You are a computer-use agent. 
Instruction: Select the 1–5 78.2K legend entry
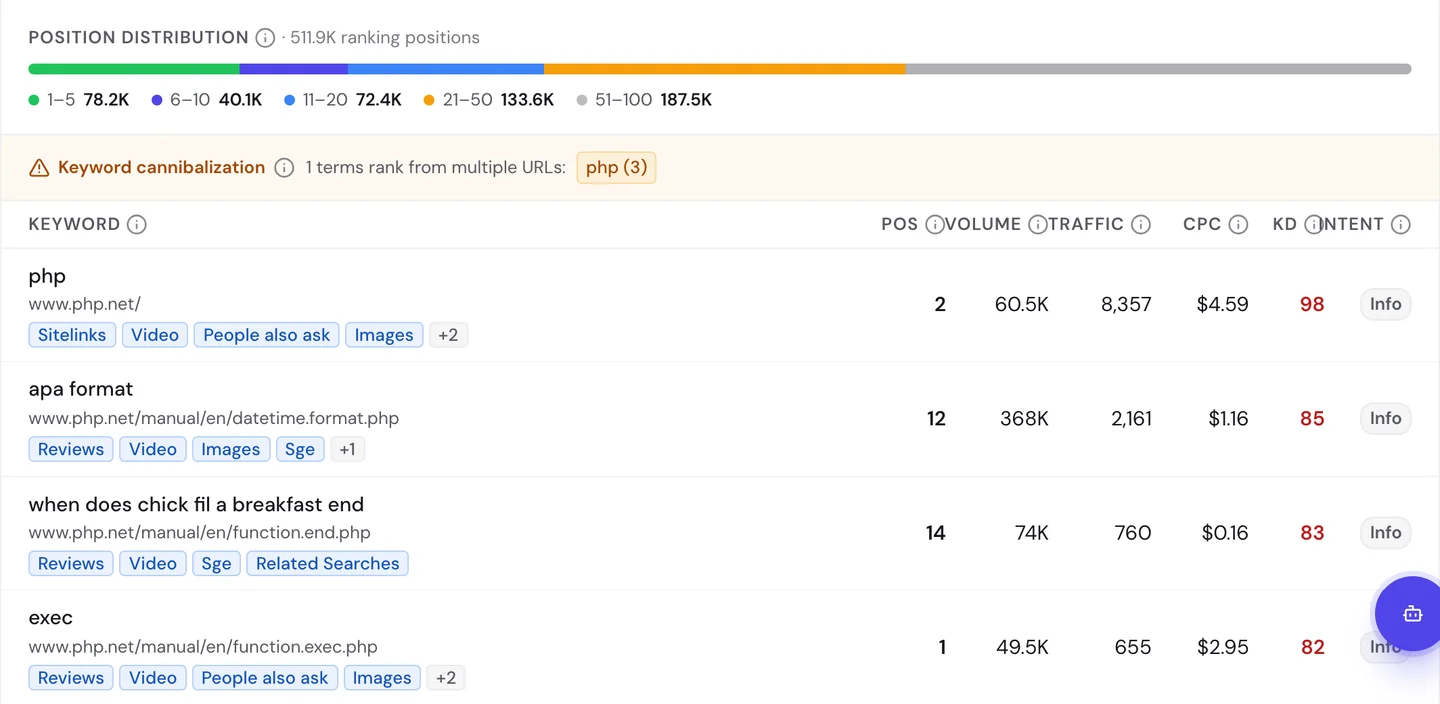pyautogui.click(x=79, y=100)
